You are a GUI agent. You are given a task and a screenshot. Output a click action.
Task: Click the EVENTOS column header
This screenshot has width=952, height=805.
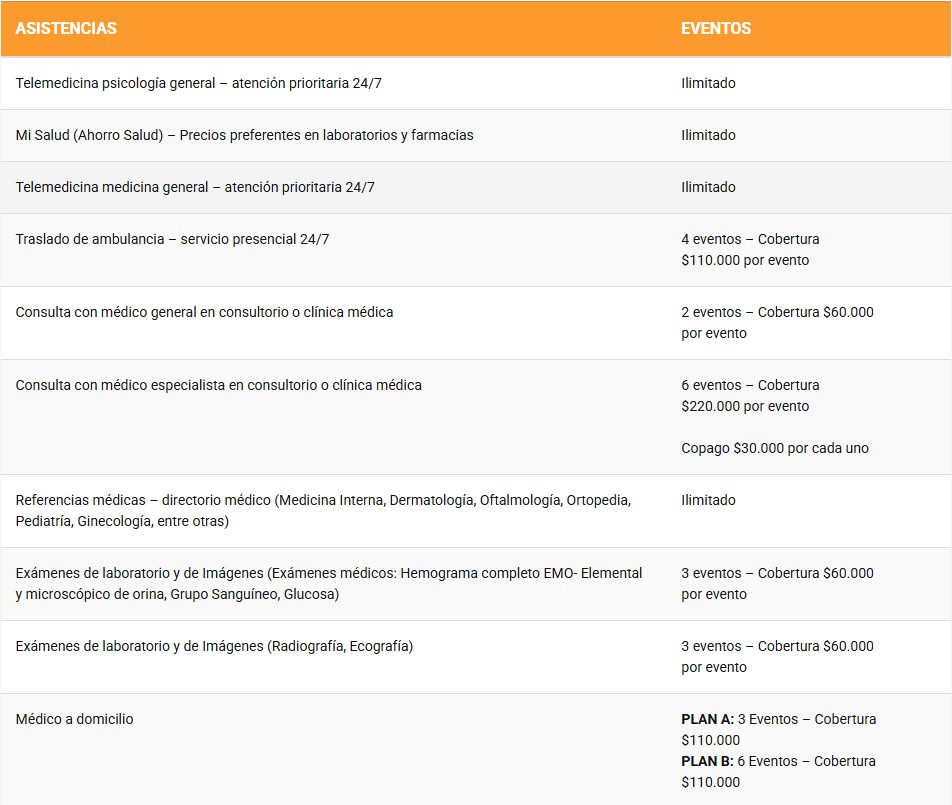(x=716, y=28)
